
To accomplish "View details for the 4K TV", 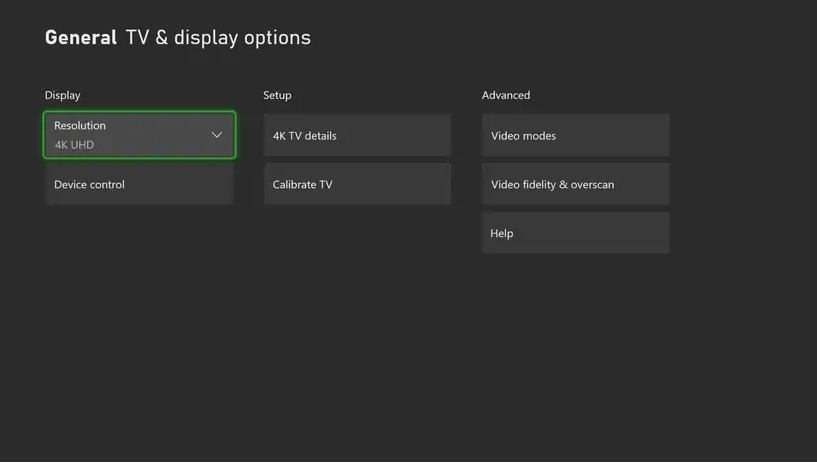I will [357, 135].
